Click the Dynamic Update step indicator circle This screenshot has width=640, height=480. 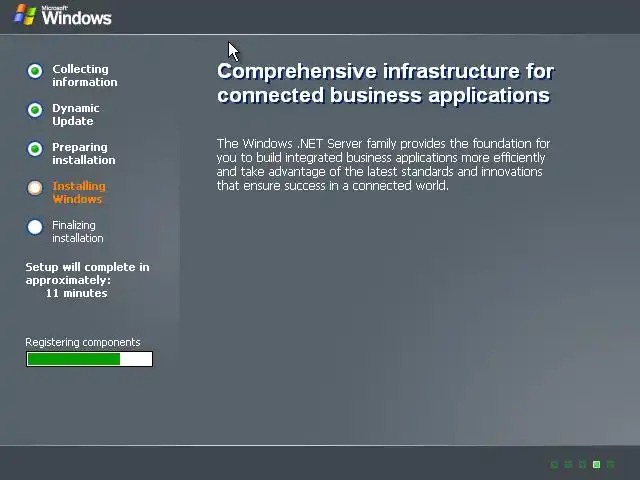click(x=35, y=110)
